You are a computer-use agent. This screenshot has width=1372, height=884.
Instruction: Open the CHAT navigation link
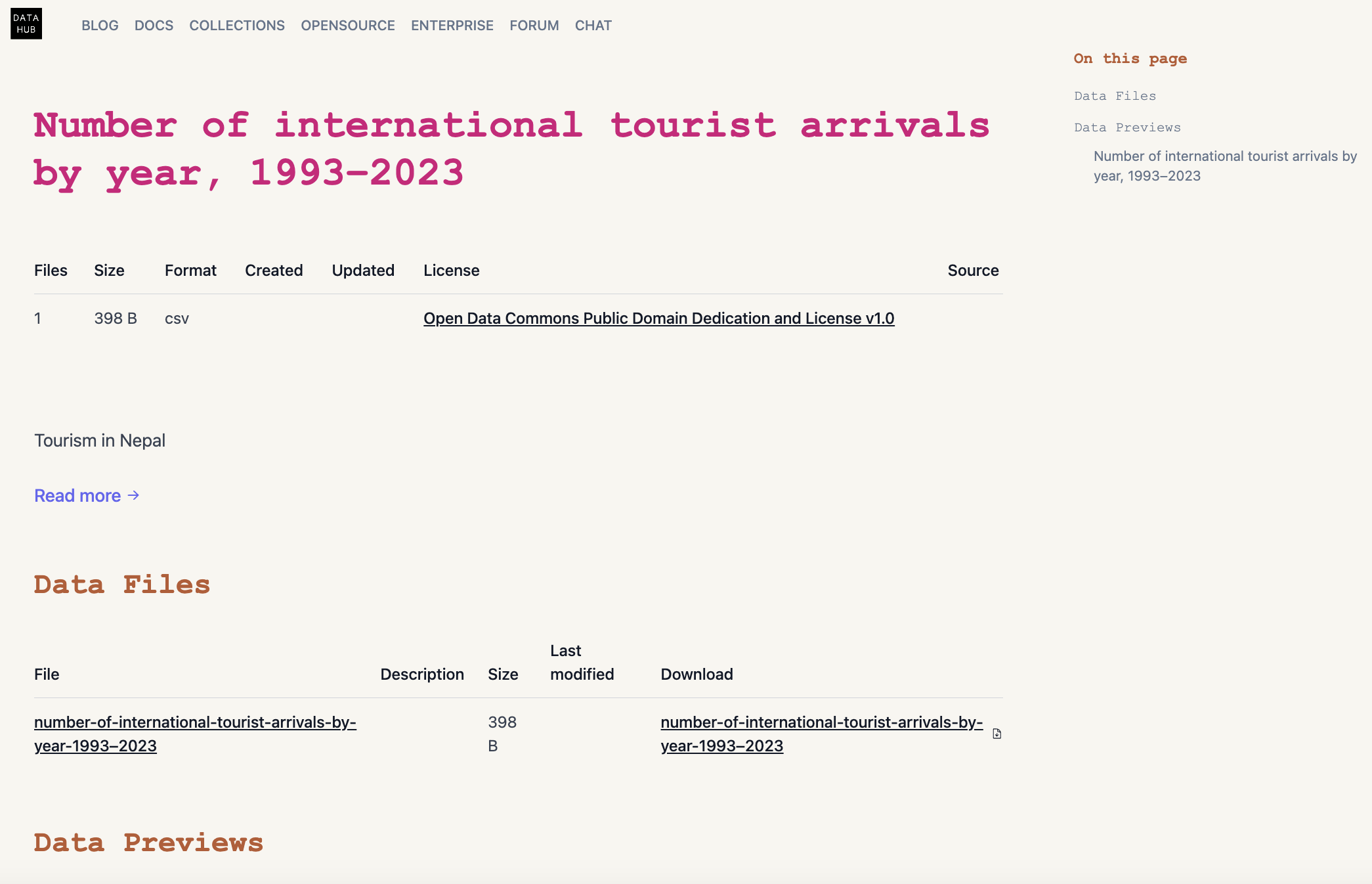[593, 26]
